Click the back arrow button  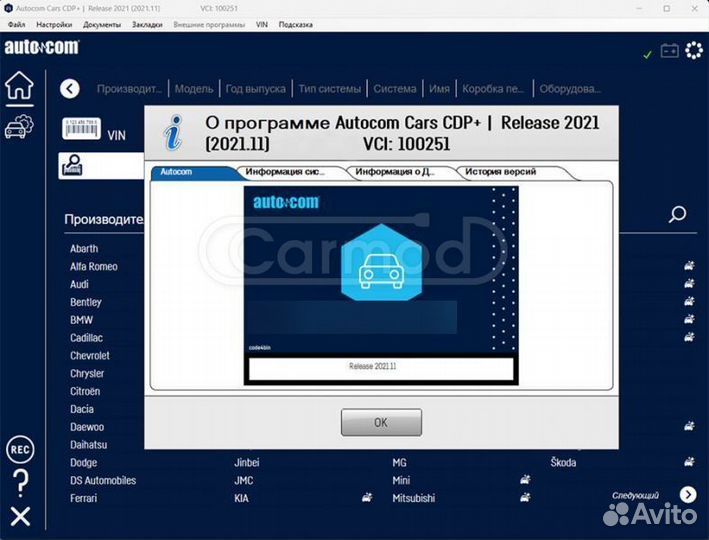70,89
